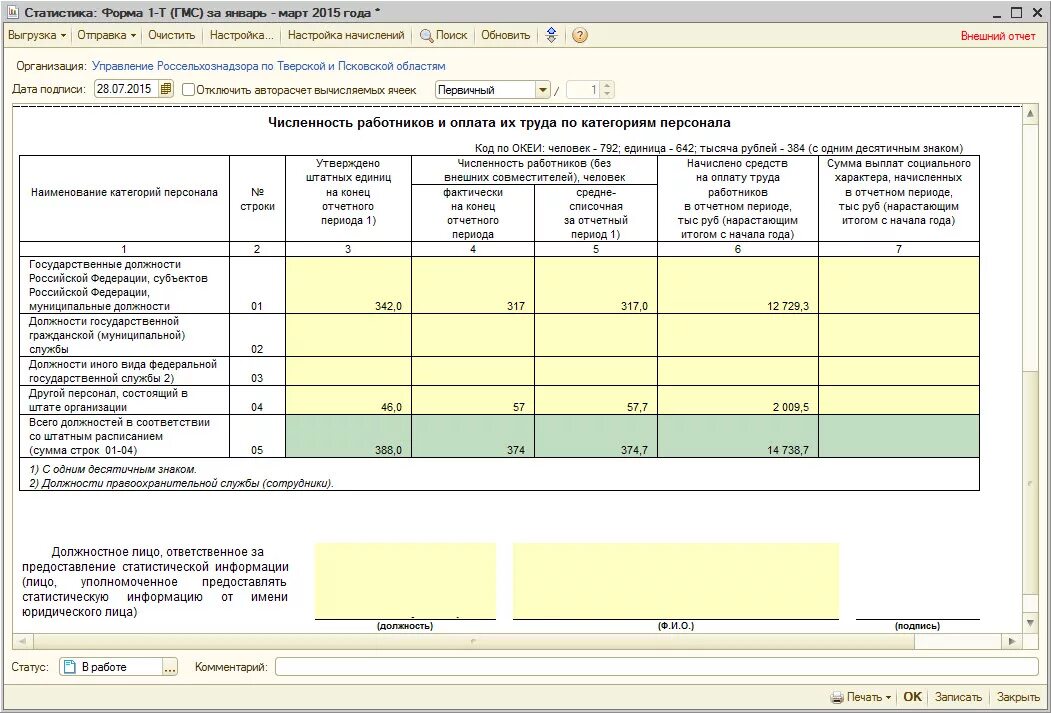1051x713 pixels.
Task: Select the cell with value 342,0
Action: pyautogui.click(x=349, y=285)
